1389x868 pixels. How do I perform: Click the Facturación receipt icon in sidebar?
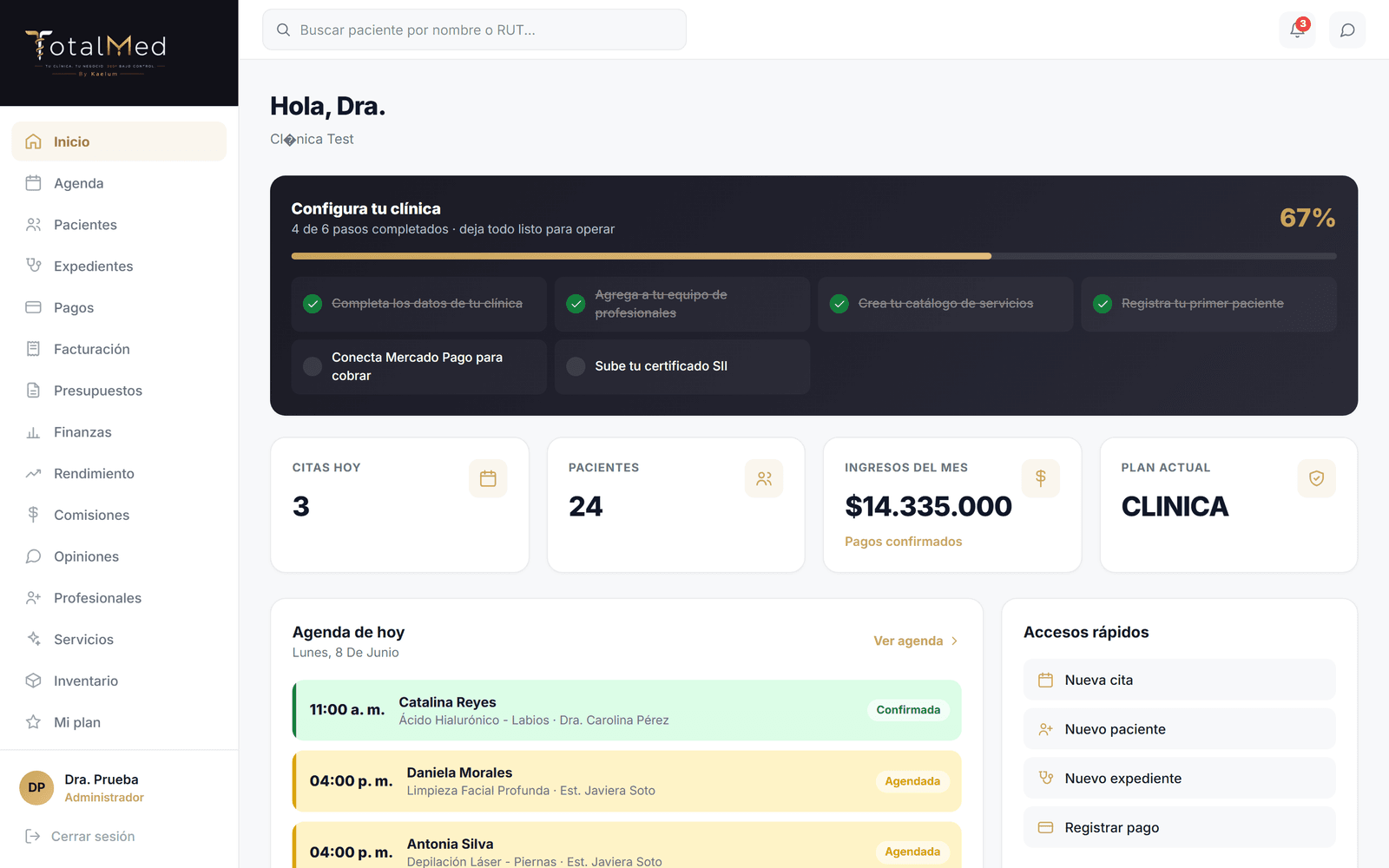coord(34,349)
